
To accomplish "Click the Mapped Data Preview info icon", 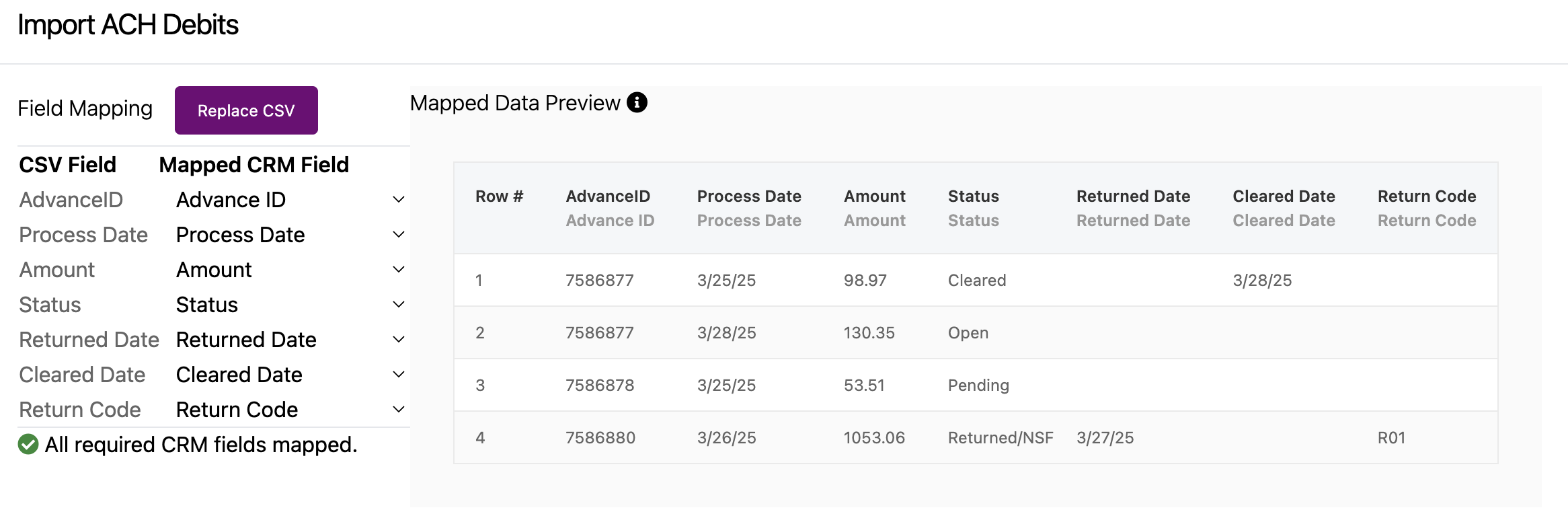I will (x=637, y=102).
